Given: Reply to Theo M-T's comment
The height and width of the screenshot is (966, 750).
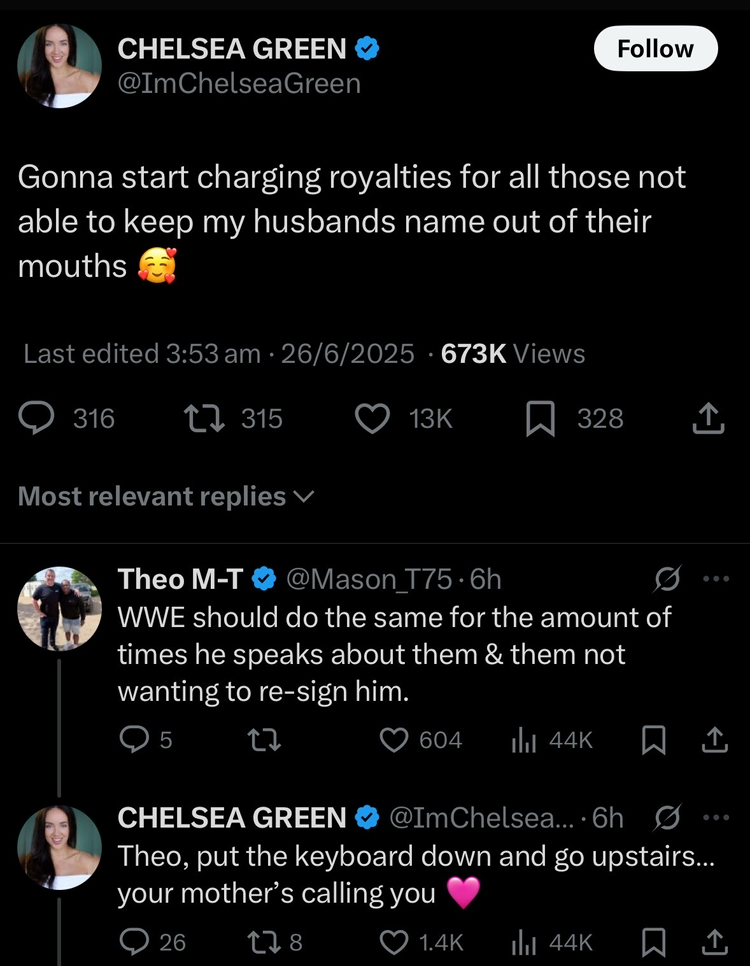Looking at the screenshot, I should click(x=133, y=740).
